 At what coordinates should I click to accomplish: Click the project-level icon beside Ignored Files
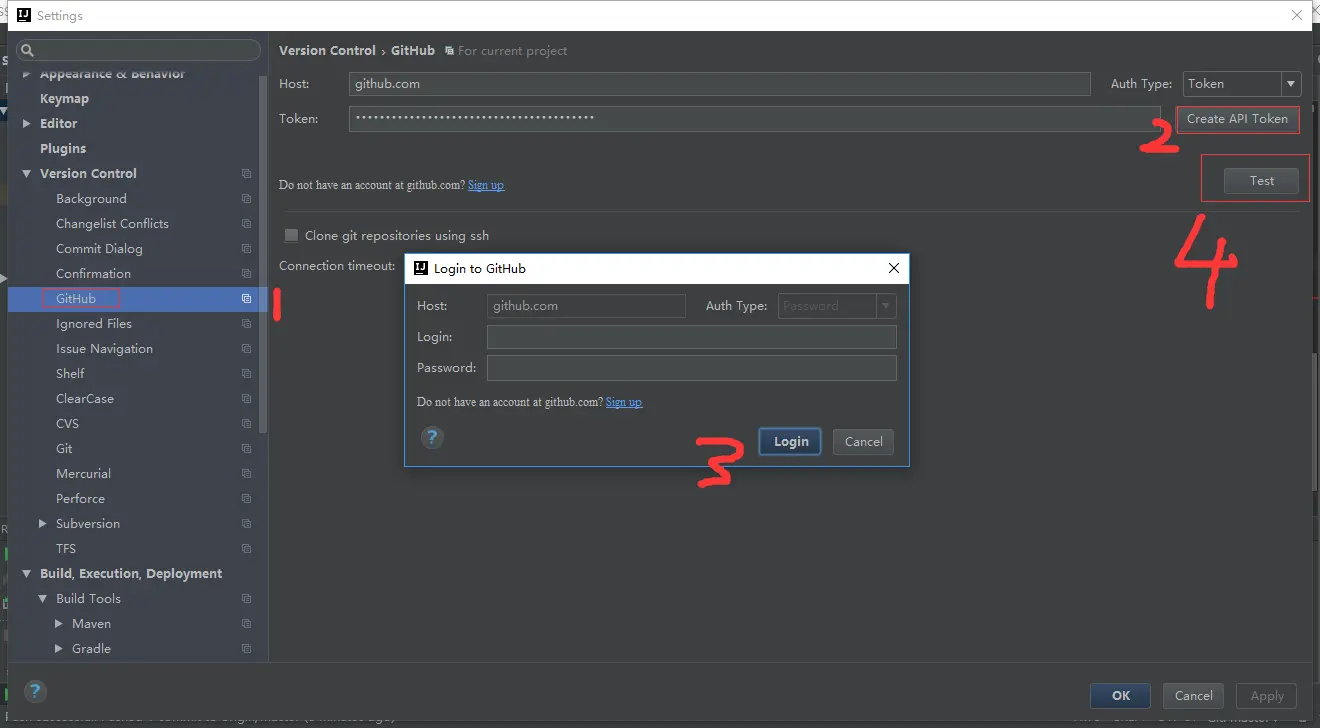(246, 324)
